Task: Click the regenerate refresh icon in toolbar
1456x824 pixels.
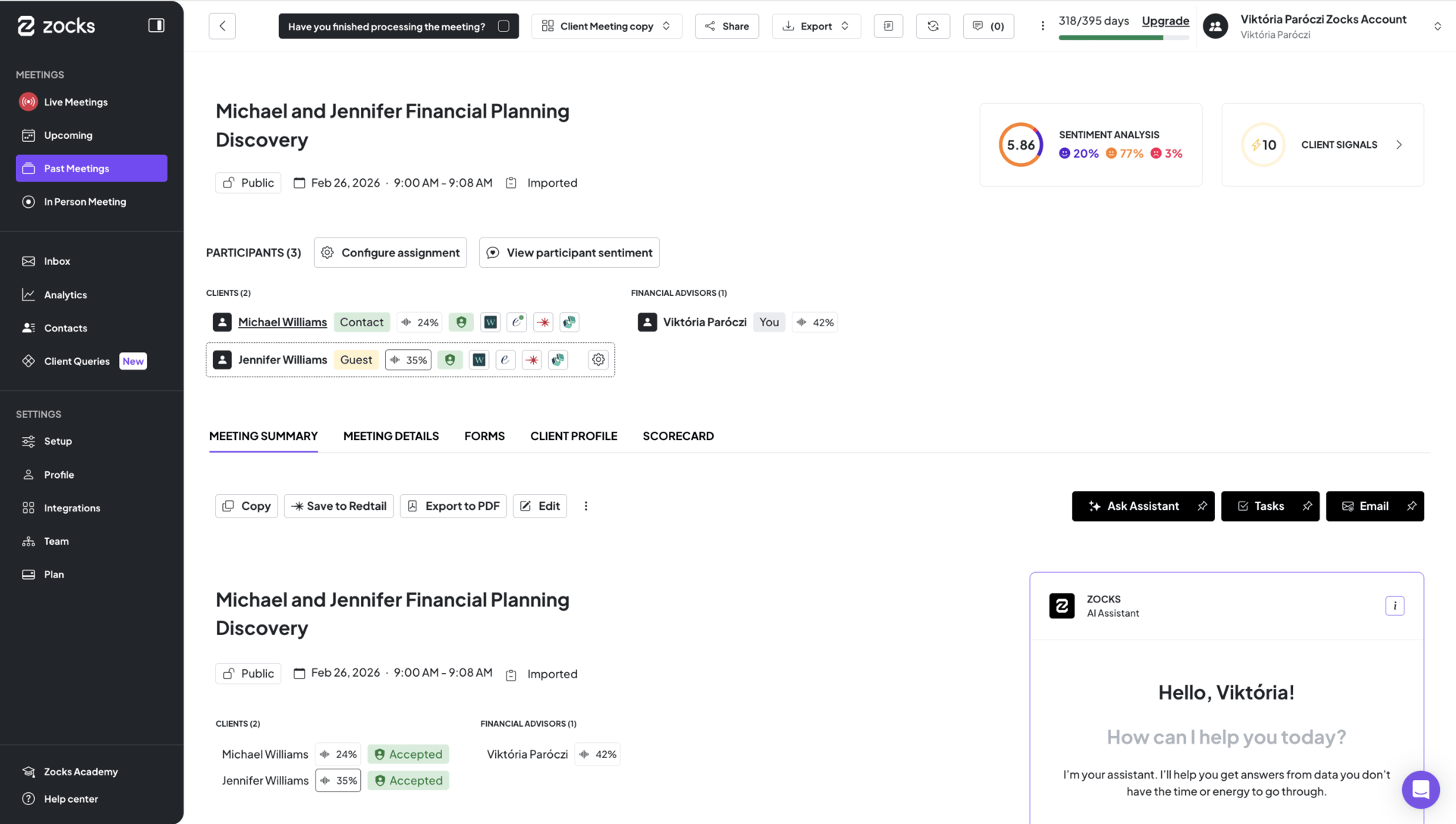Action: (x=933, y=26)
